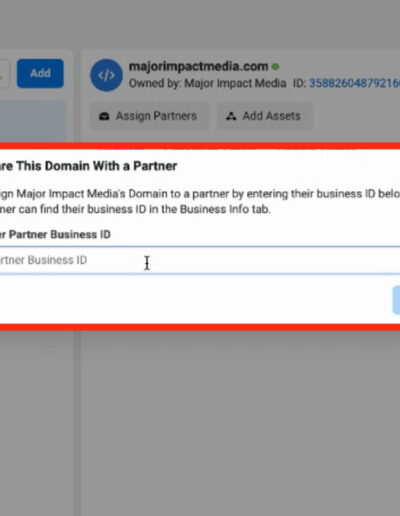Click the light blue confirm button in dialog
Image resolution: width=400 pixels, height=516 pixels.
pyautogui.click(x=396, y=300)
